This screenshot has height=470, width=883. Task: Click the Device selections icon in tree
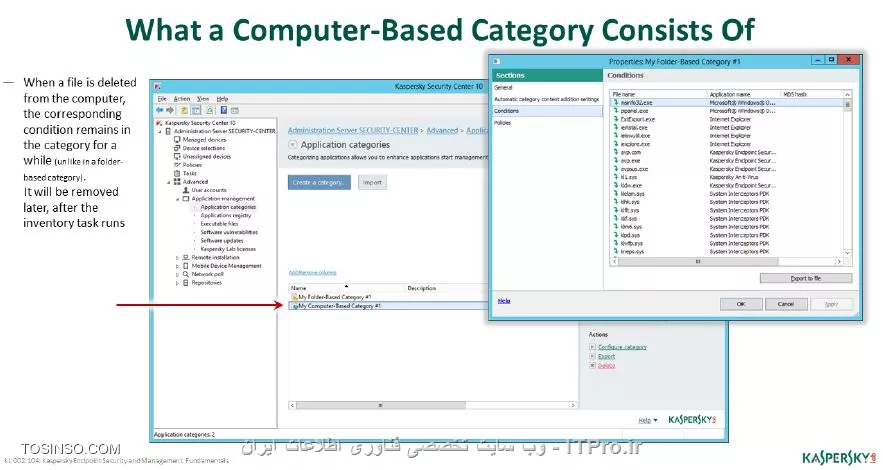(177, 148)
